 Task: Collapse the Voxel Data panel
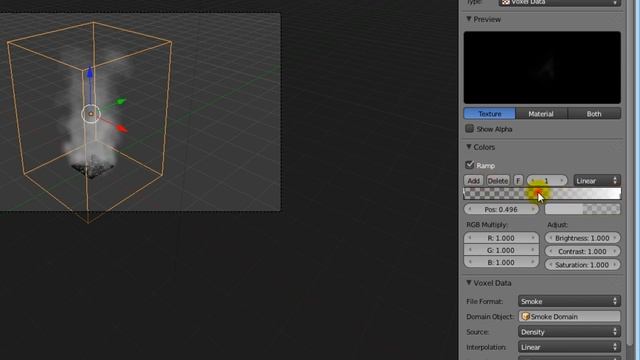[x=469, y=283]
